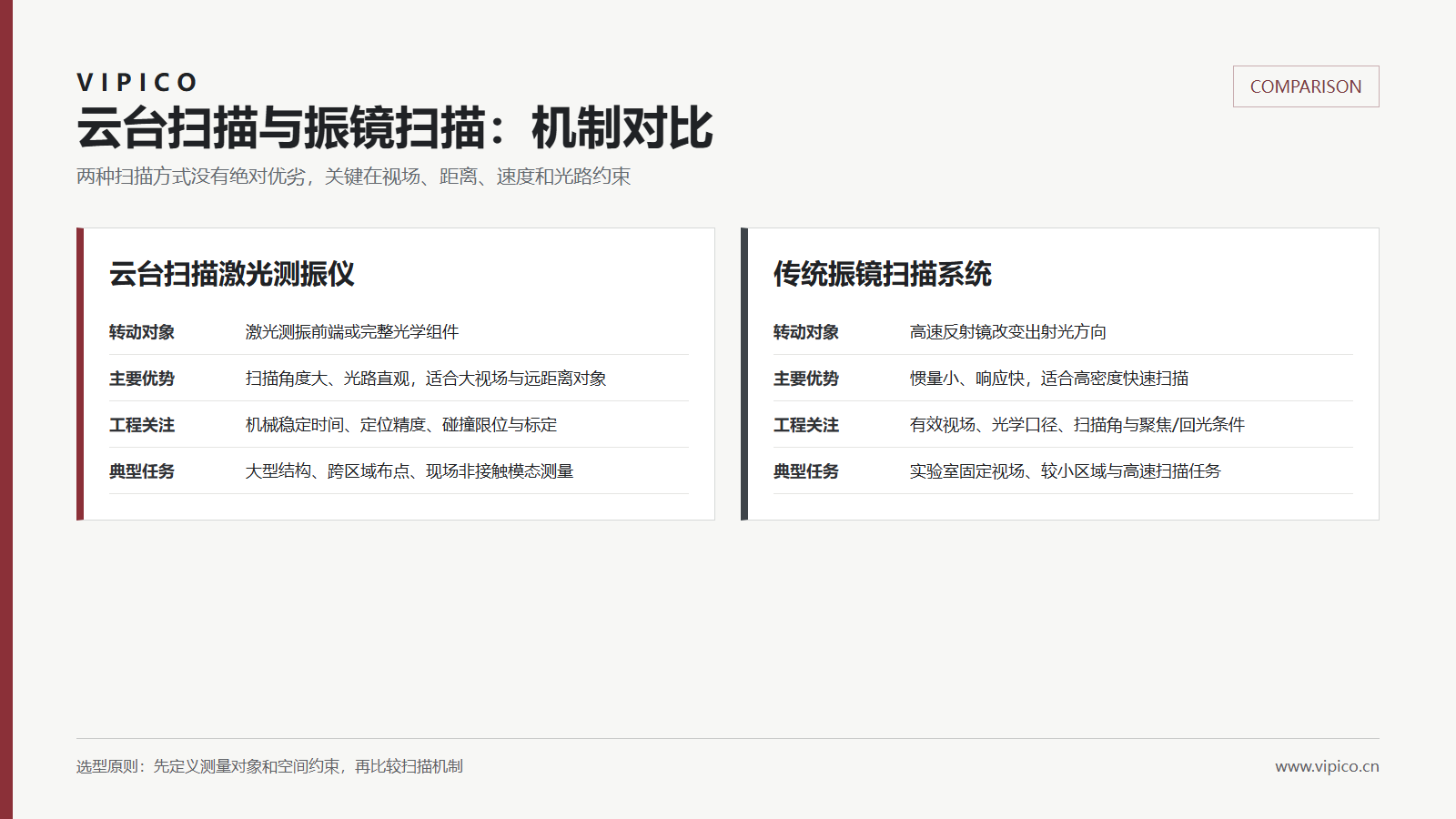Click text 实验室固定视场、较小区域与高速扫描任务
Screen dimensions: 1456x819
(x=1066, y=471)
